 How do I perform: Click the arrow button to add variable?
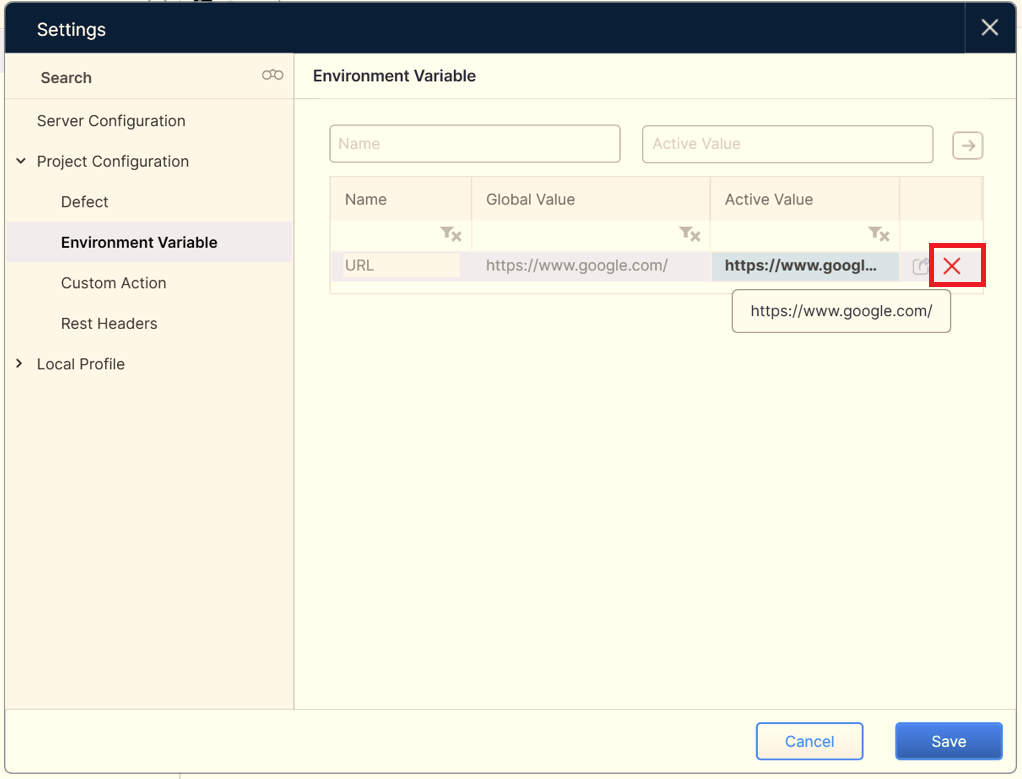(967, 145)
